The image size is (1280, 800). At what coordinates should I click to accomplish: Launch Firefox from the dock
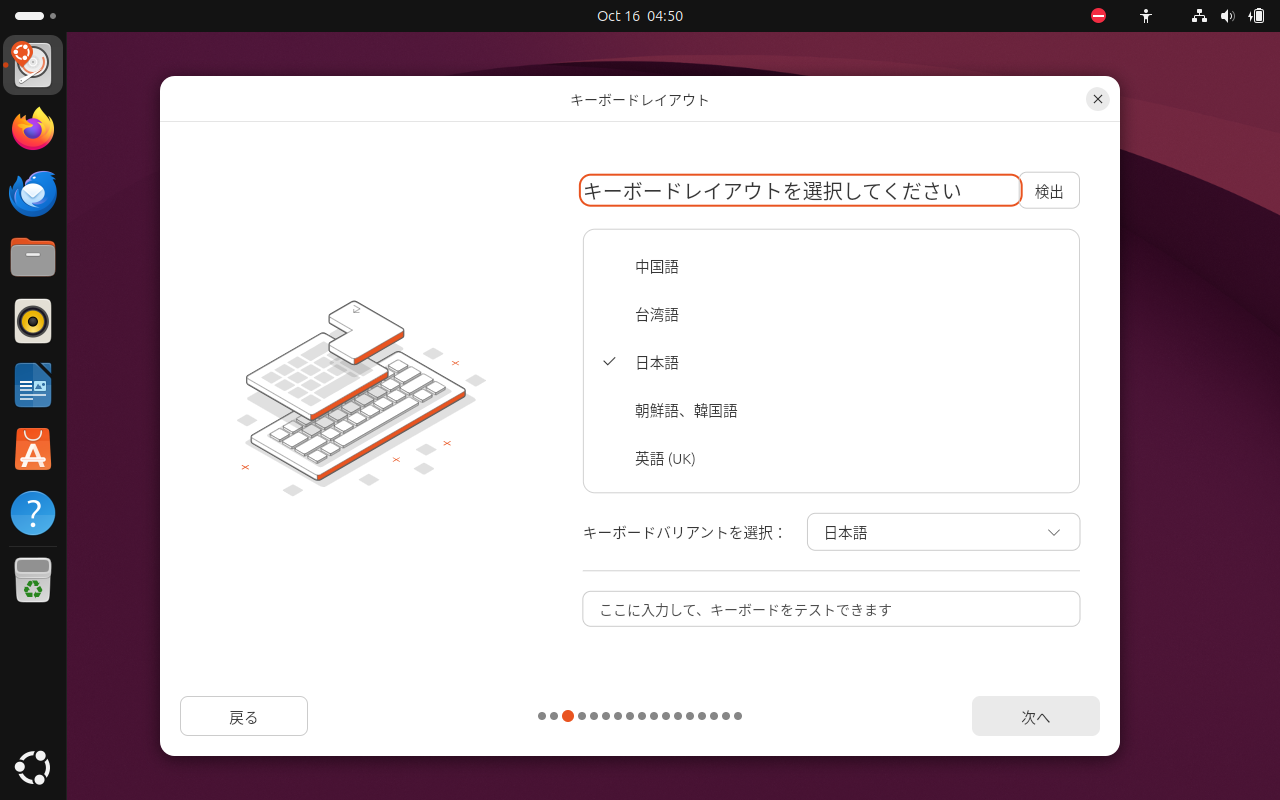[33, 129]
